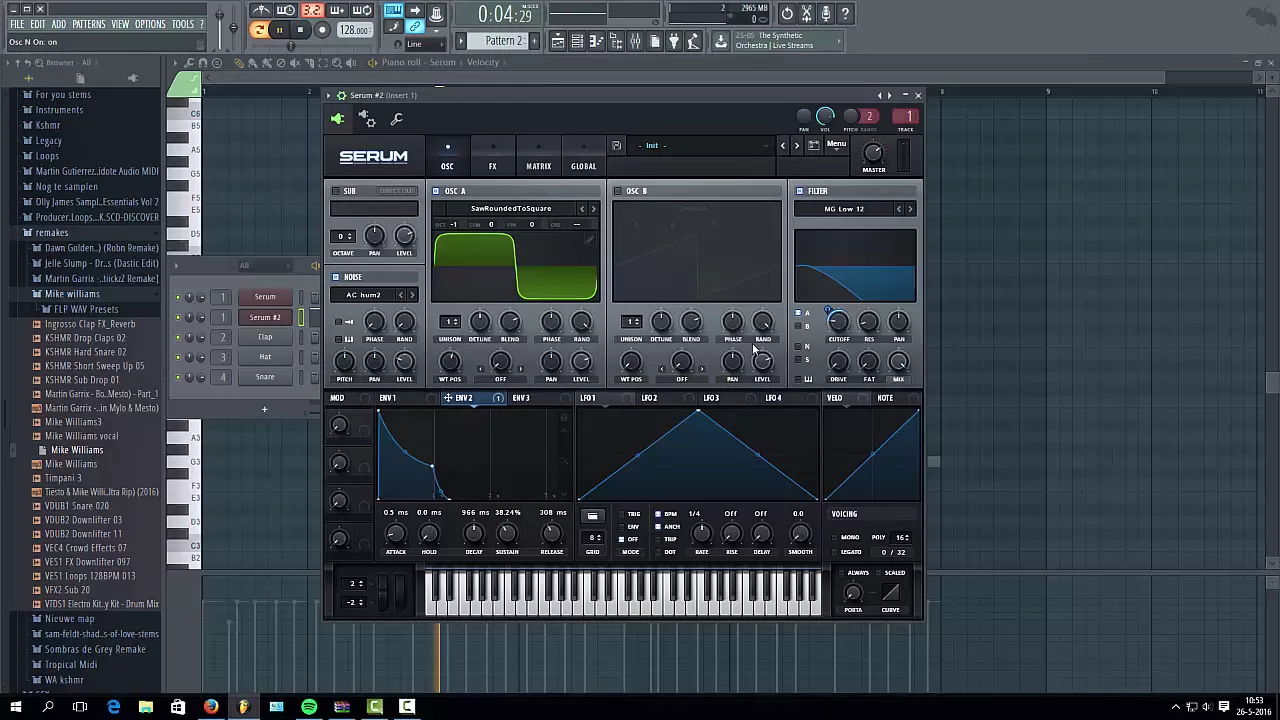Select next OSC A wavetable arrow

click(593, 209)
